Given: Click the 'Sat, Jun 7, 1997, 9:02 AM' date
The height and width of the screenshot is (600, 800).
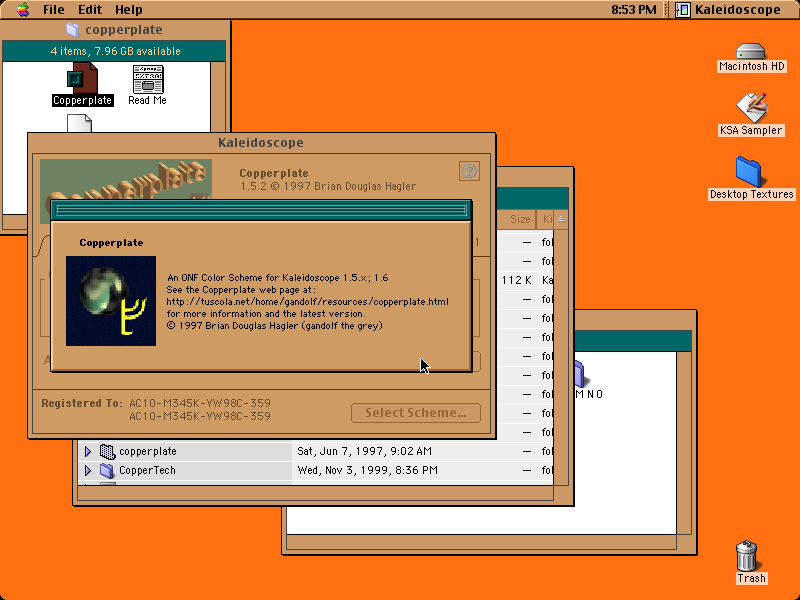Looking at the screenshot, I should 364,452.
